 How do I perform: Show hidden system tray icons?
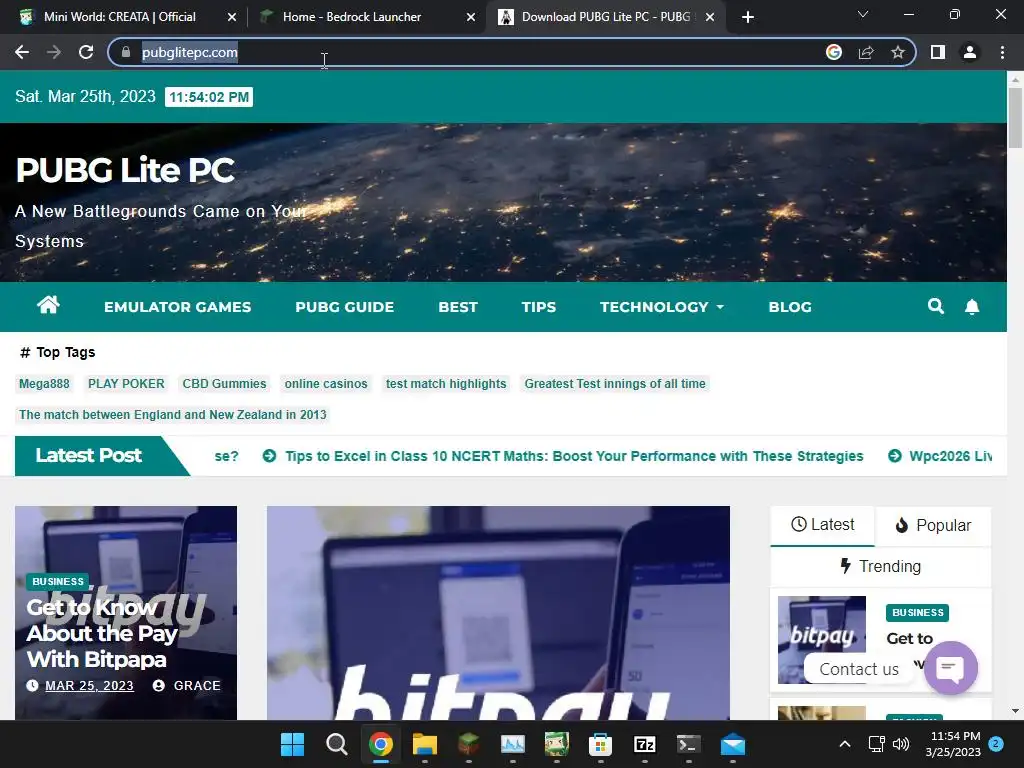[844, 744]
